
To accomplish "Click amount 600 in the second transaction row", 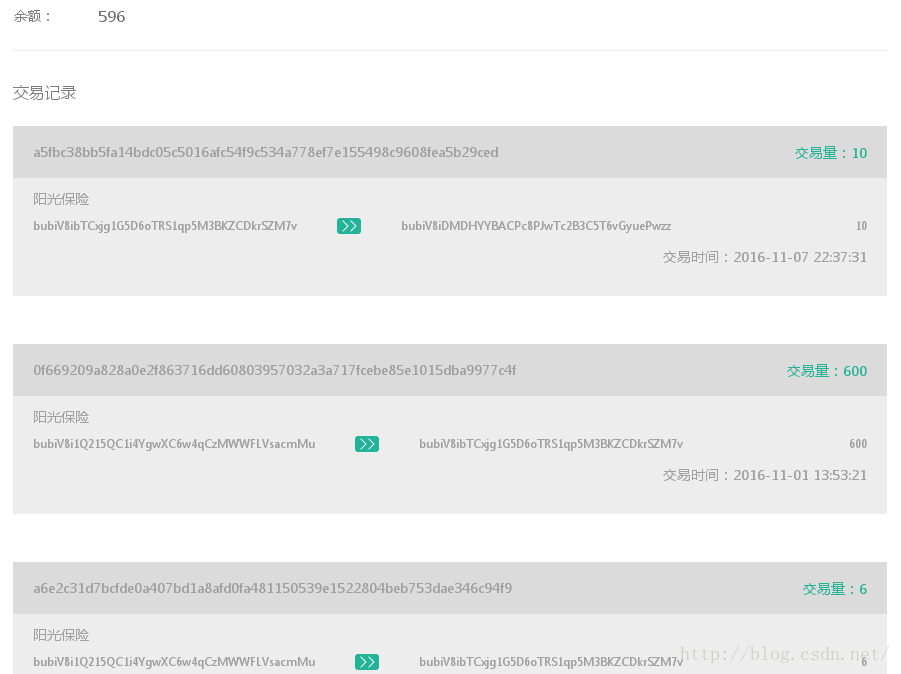I will (858, 444).
